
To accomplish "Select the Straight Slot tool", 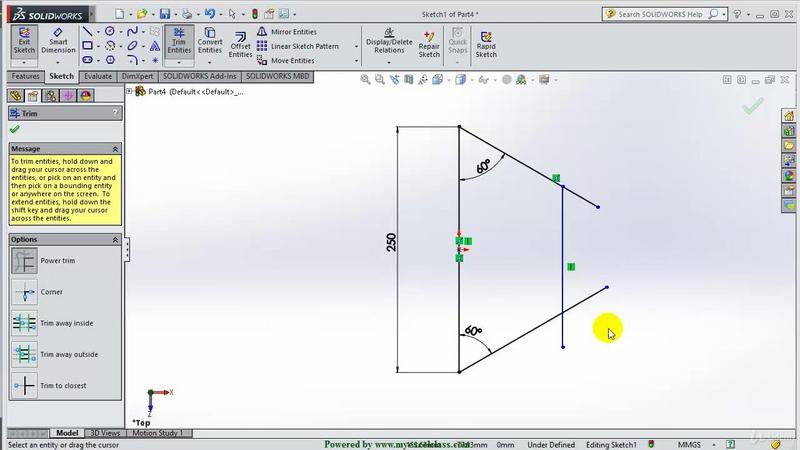I will tap(87, 60).
